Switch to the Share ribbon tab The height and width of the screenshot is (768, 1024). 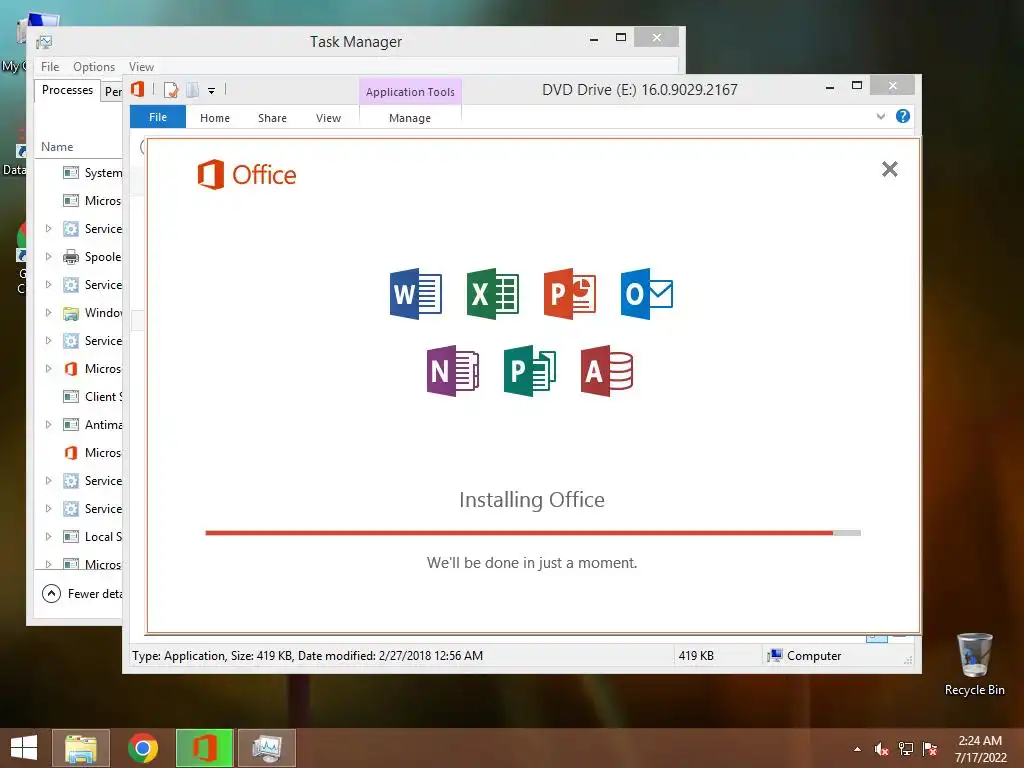tap(272, 118)
